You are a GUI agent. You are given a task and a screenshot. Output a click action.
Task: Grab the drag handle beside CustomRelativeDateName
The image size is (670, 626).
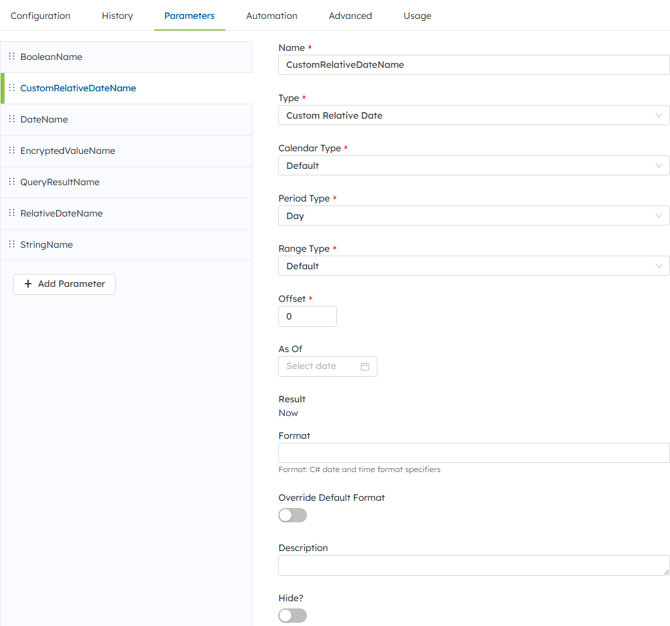coord(12,88)
